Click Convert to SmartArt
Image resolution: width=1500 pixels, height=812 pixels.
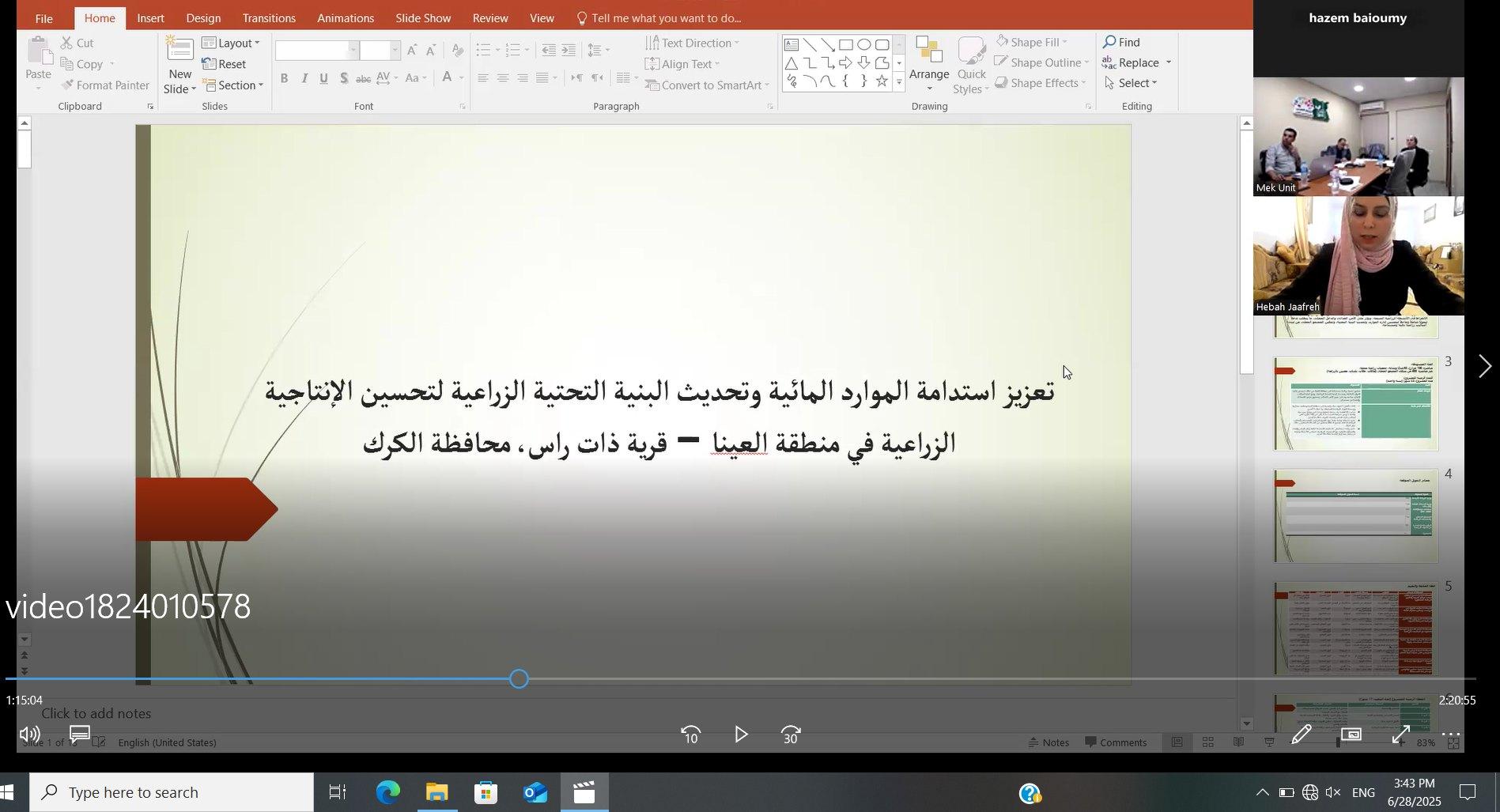707,85
